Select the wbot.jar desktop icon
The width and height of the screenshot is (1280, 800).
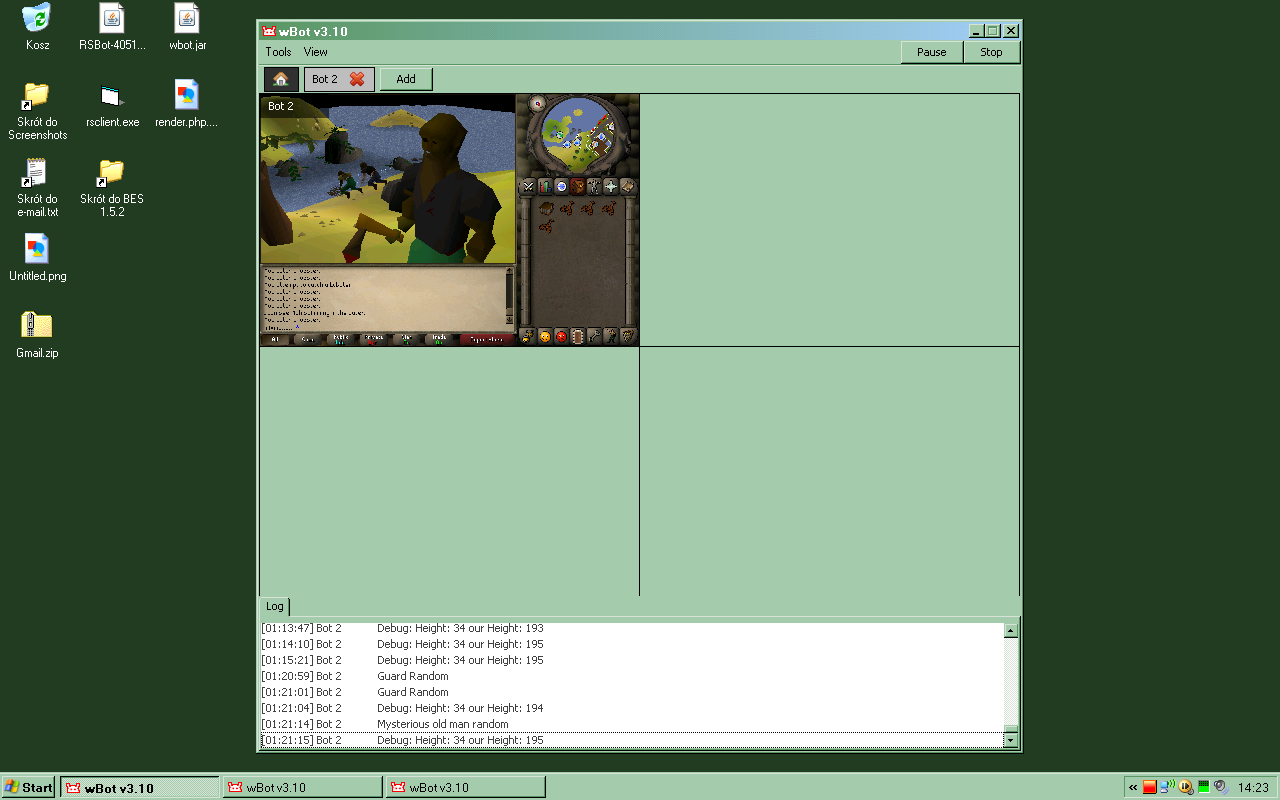coord(187,27)
